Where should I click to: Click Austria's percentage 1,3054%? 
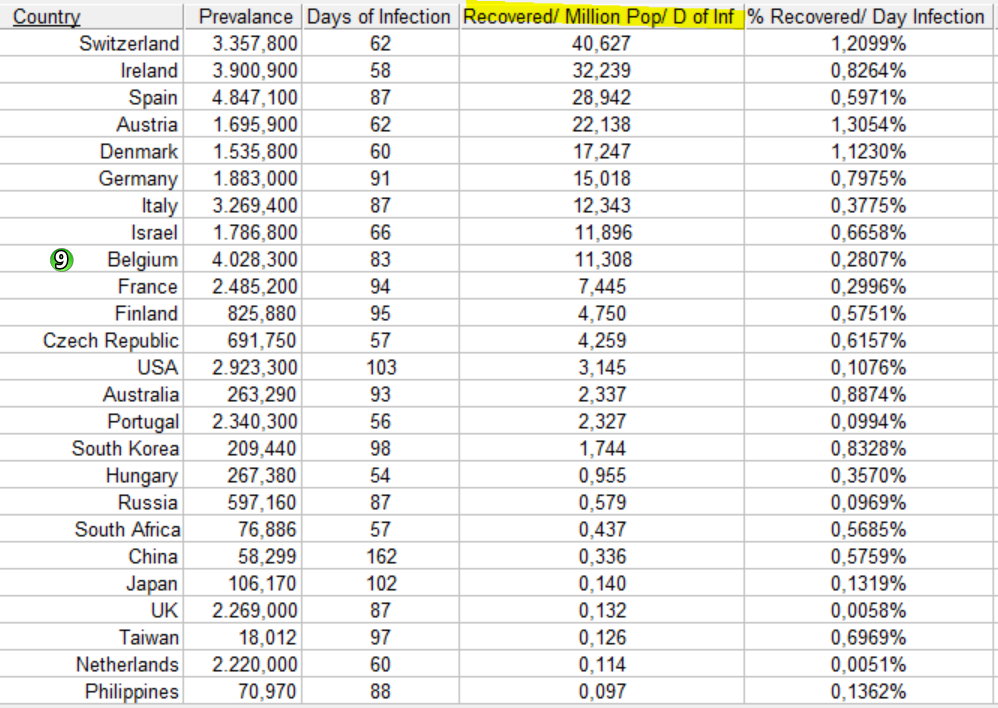868,124
